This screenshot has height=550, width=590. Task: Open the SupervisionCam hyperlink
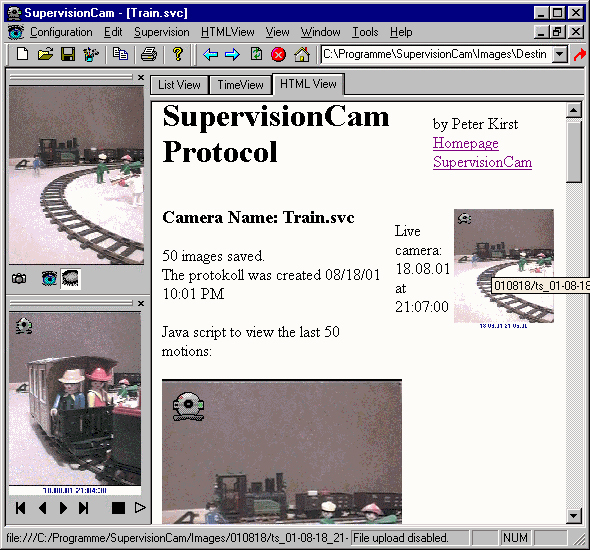point(482,163)
